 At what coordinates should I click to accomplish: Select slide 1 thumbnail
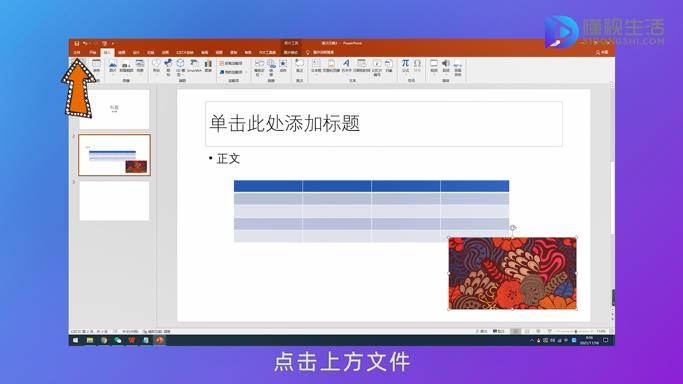point(114,109)
